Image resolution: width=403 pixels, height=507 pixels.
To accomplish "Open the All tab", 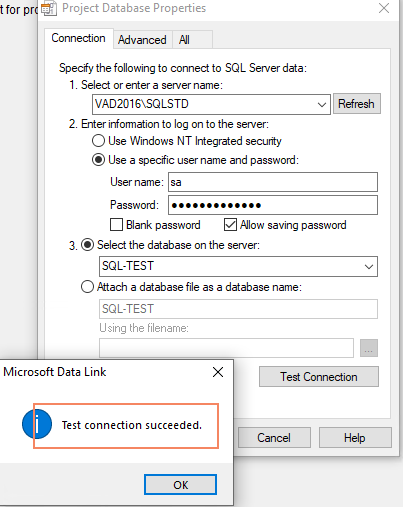I will click(184, 40).
